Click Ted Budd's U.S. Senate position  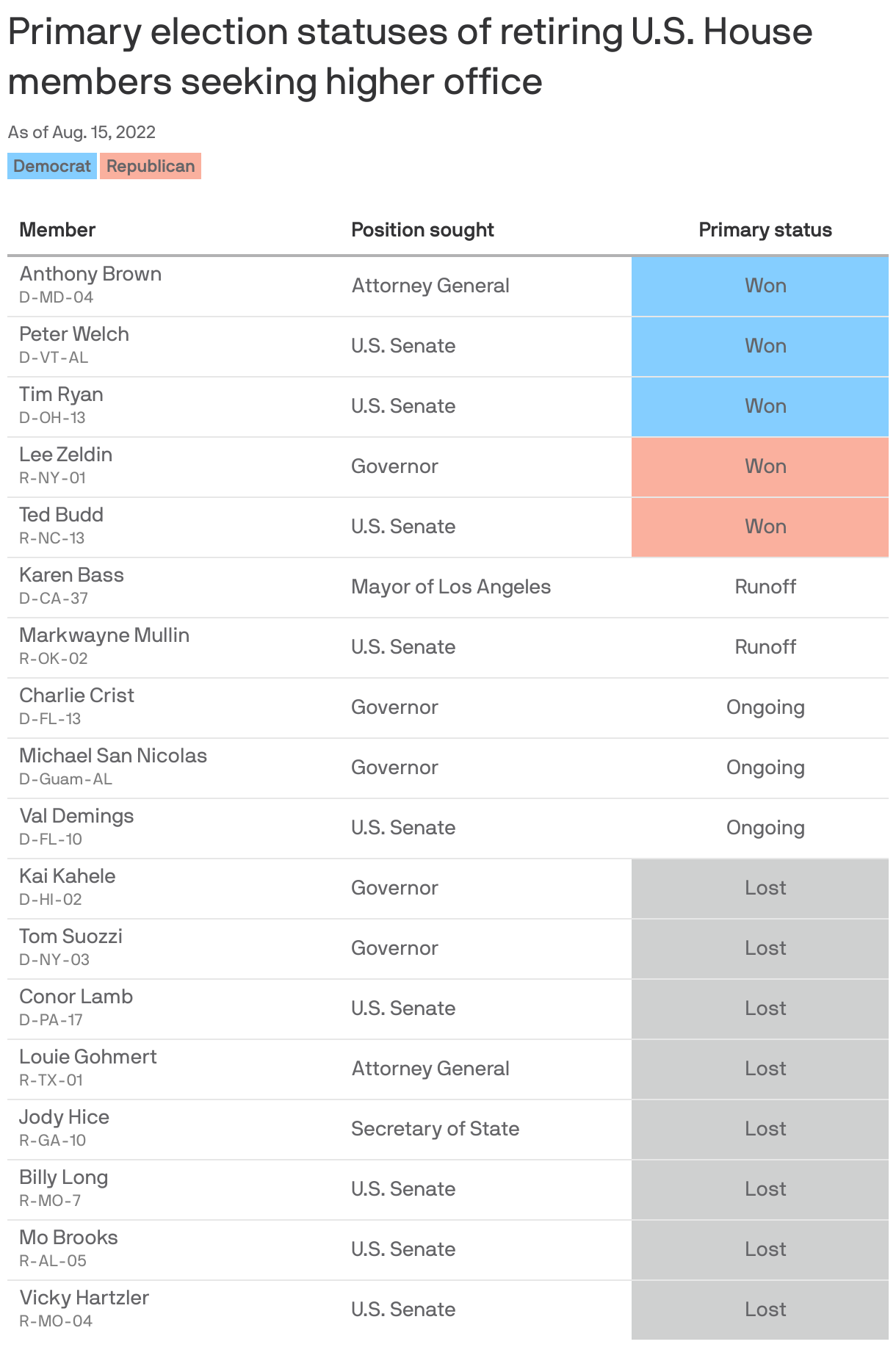coord(403,527)
